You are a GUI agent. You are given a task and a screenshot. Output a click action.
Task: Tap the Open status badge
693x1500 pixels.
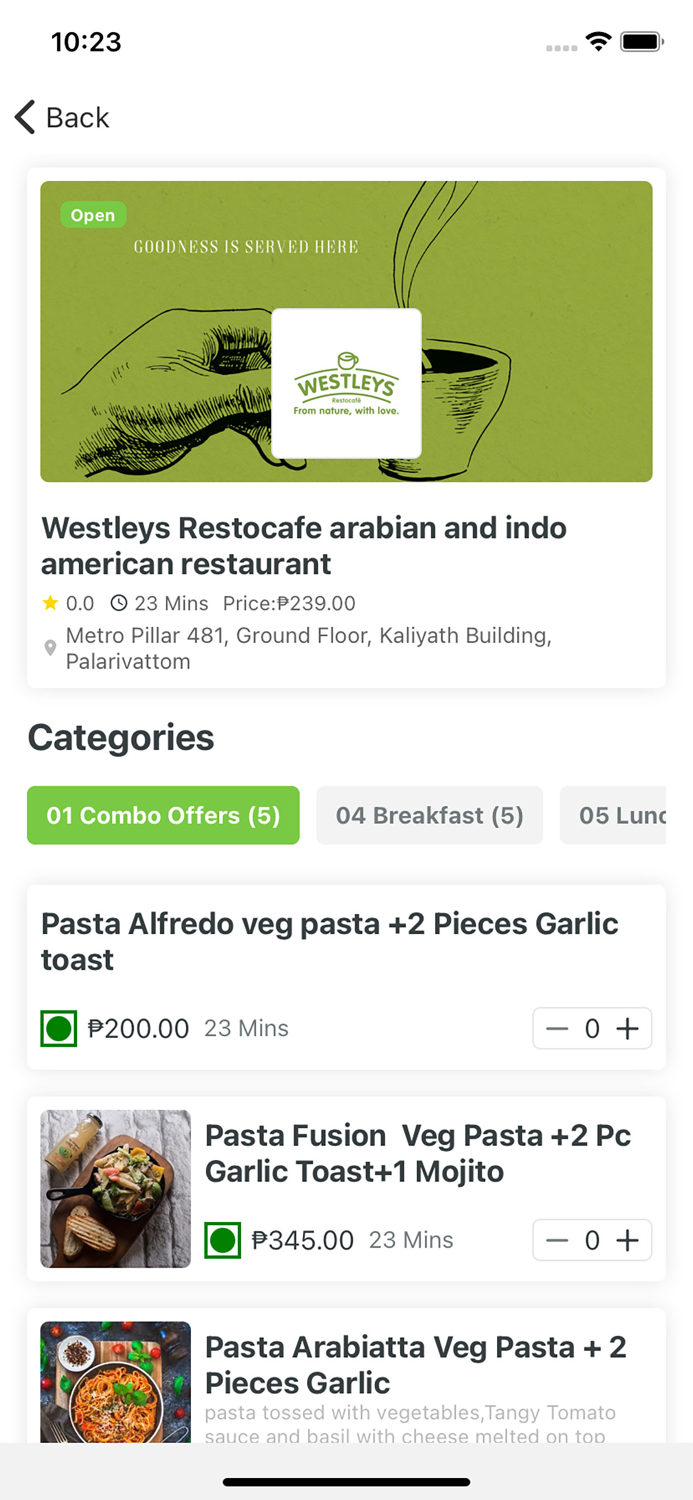(x=92, y=214)
